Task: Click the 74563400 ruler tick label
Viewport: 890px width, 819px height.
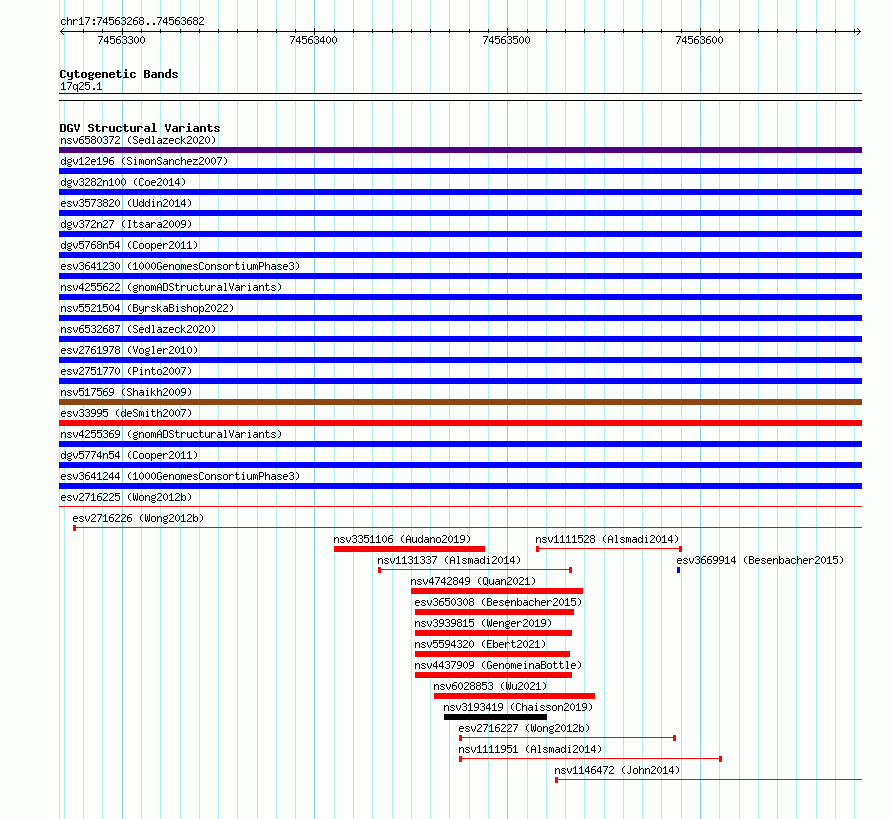Action: [313, 40]
